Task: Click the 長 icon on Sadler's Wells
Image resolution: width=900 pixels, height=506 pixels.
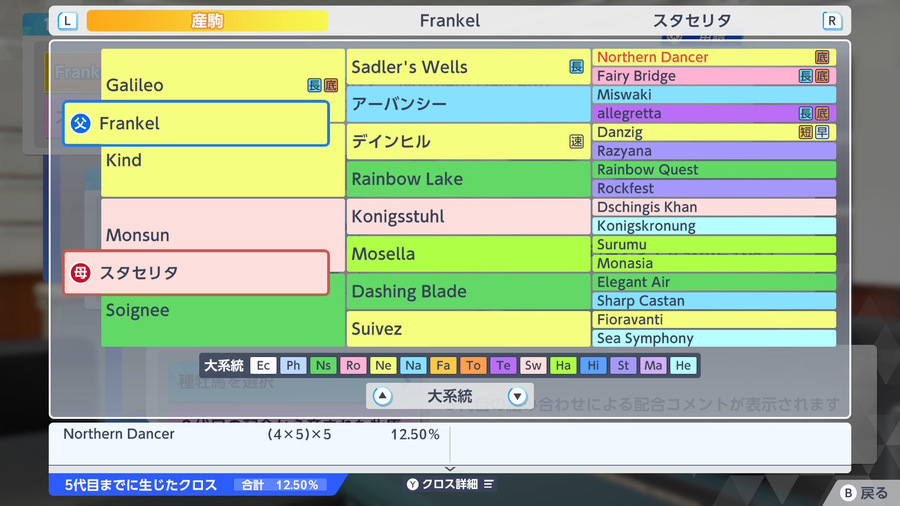Action: 576,67
